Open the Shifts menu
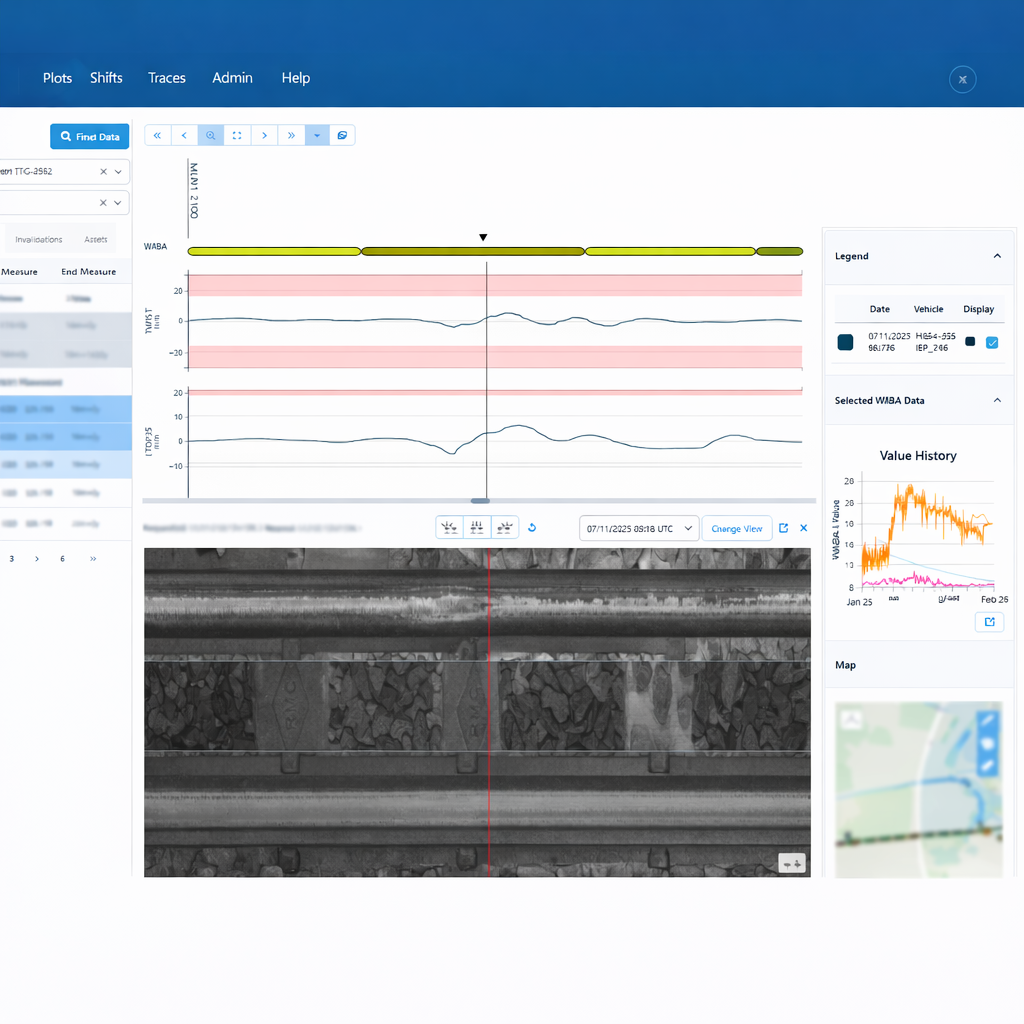Screen dimensions: 1024x1024 [x=106, y=78]
